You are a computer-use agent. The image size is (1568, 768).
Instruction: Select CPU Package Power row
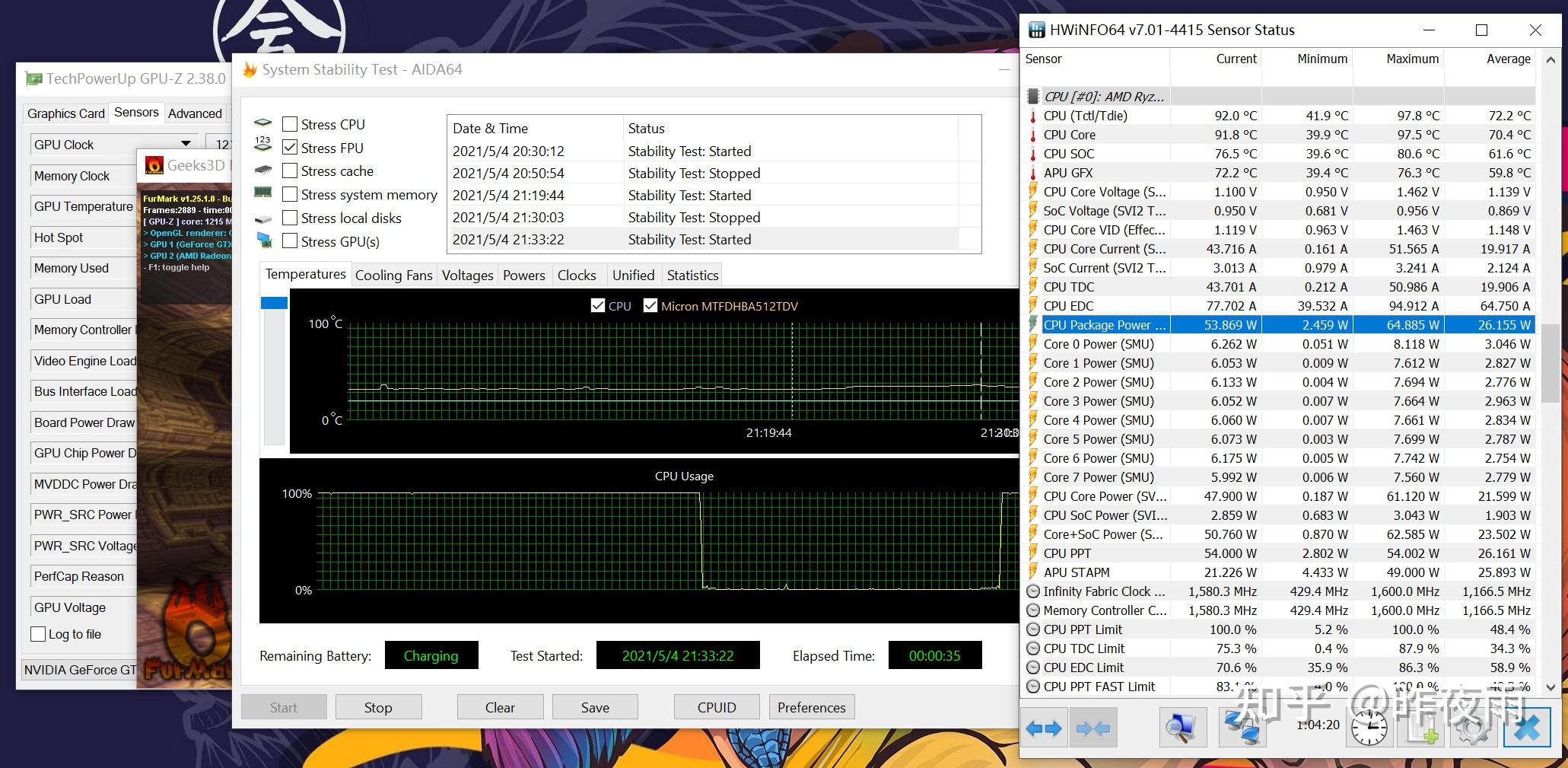[1280, 325]
